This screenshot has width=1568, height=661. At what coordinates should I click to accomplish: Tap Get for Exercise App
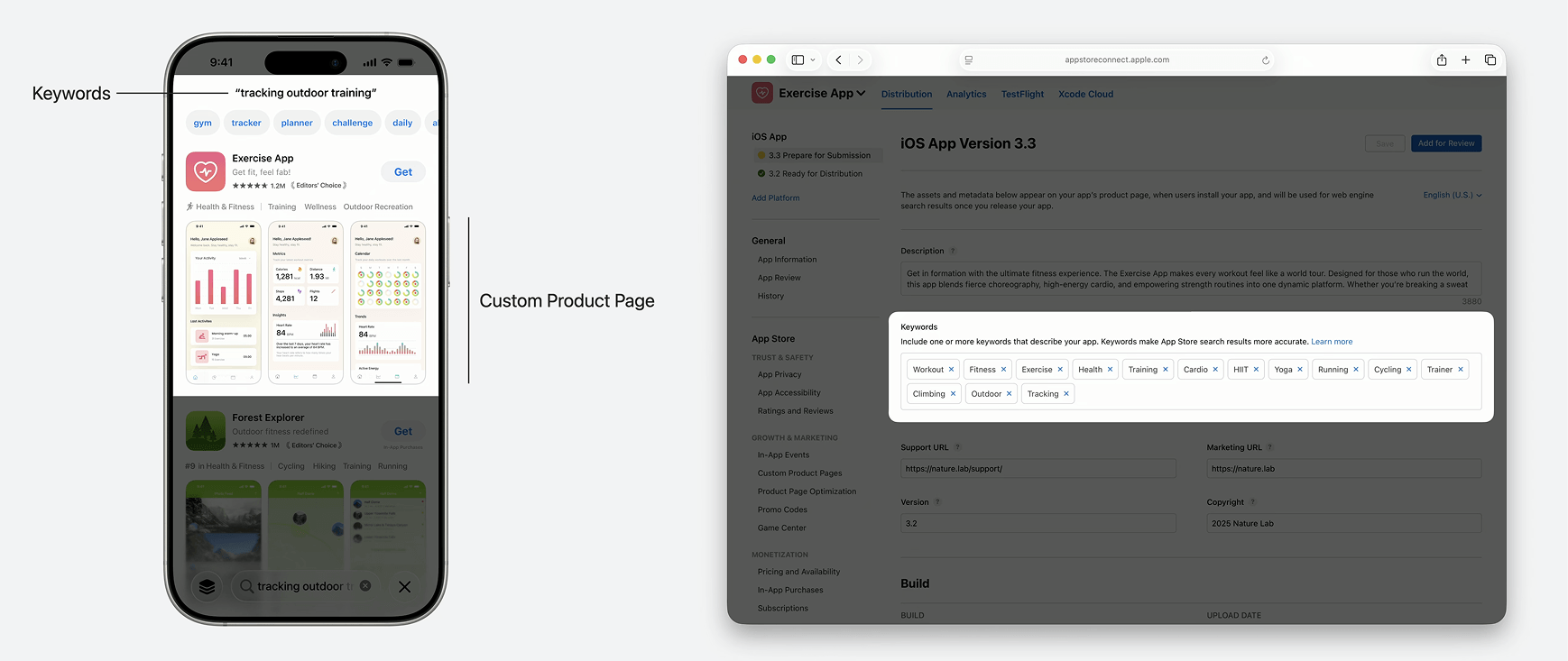coord(403,172)
